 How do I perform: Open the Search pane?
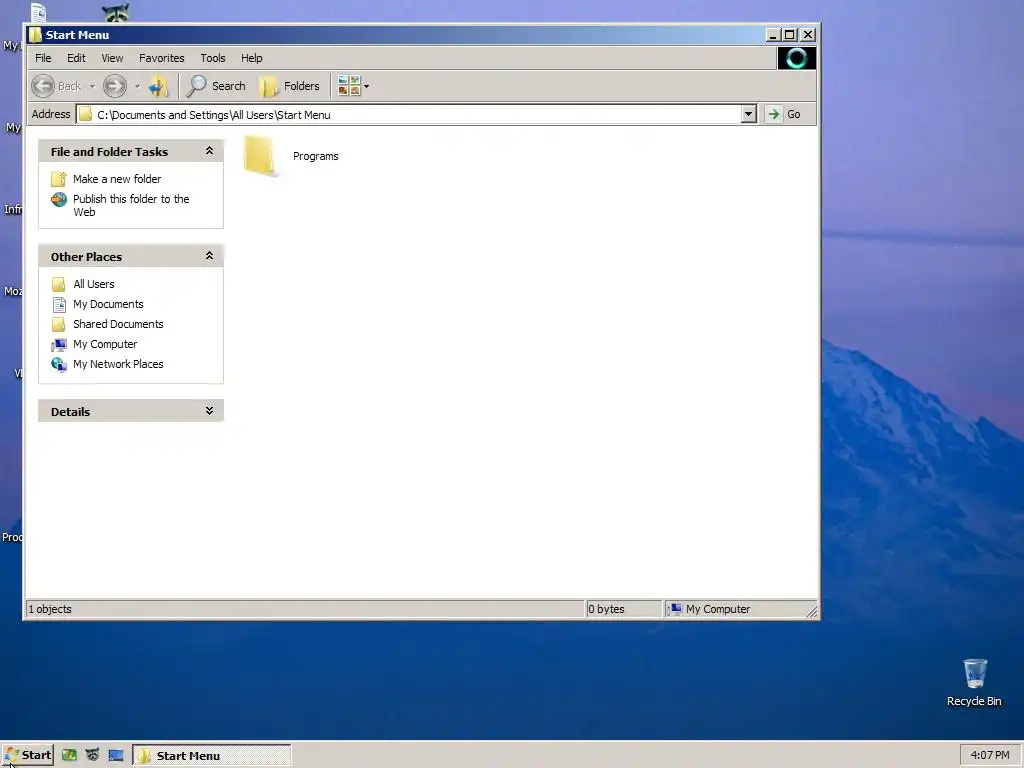coord(216,86)
